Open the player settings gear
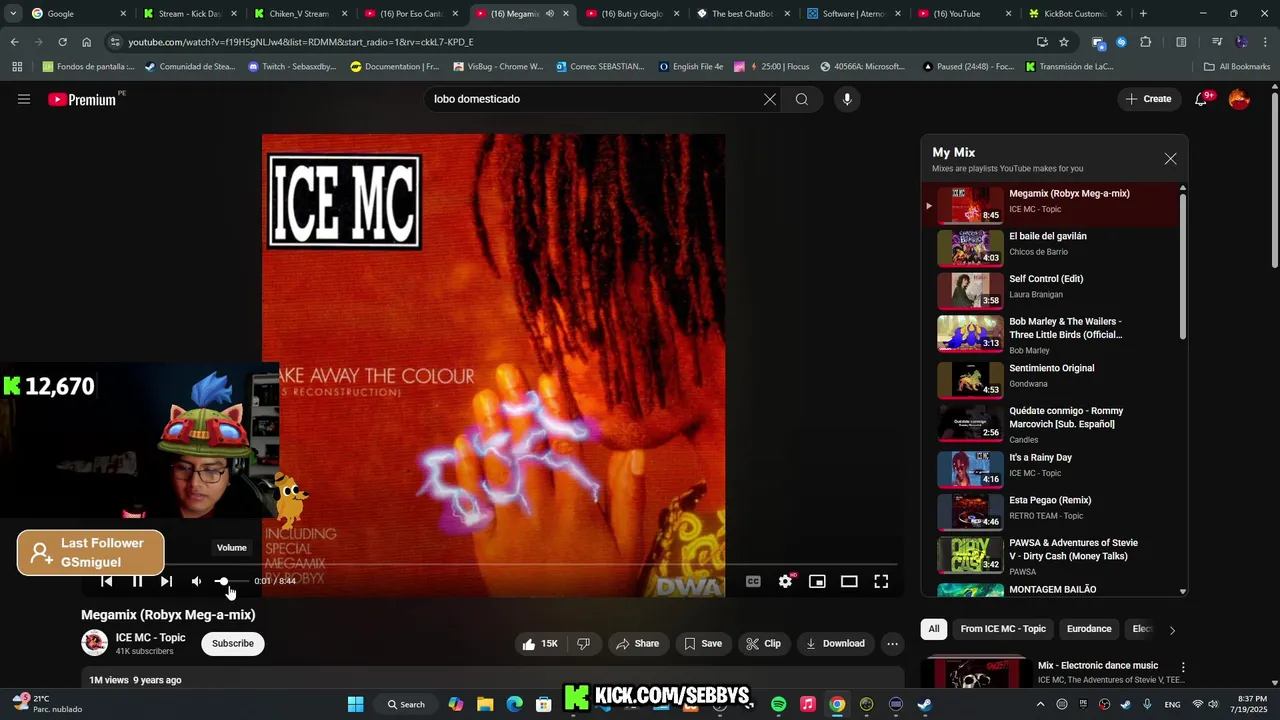Screen dimensions: 1280x720 click(x=786, y=581)
